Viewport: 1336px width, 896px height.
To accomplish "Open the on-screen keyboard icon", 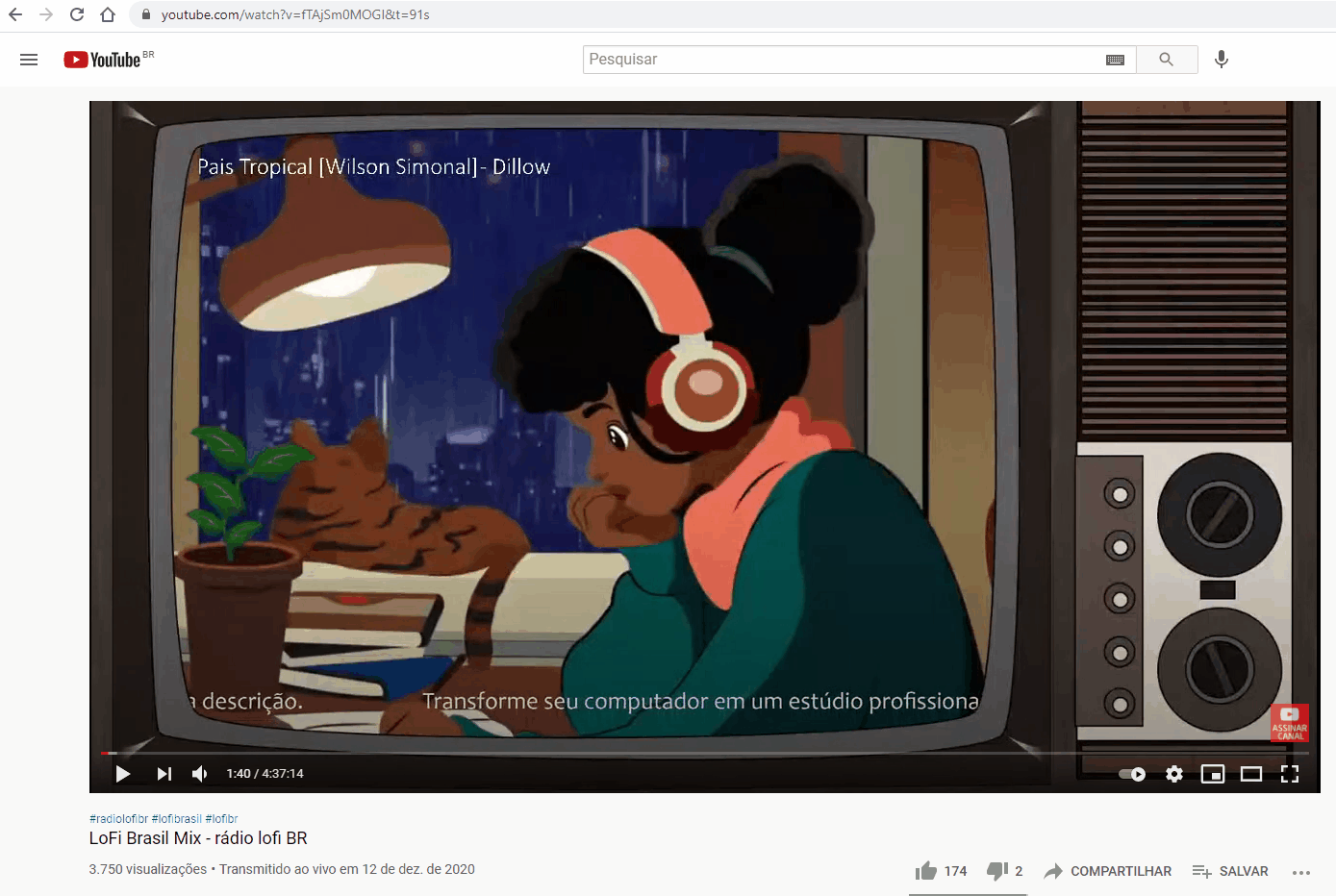I will [x=1115, y=60].
